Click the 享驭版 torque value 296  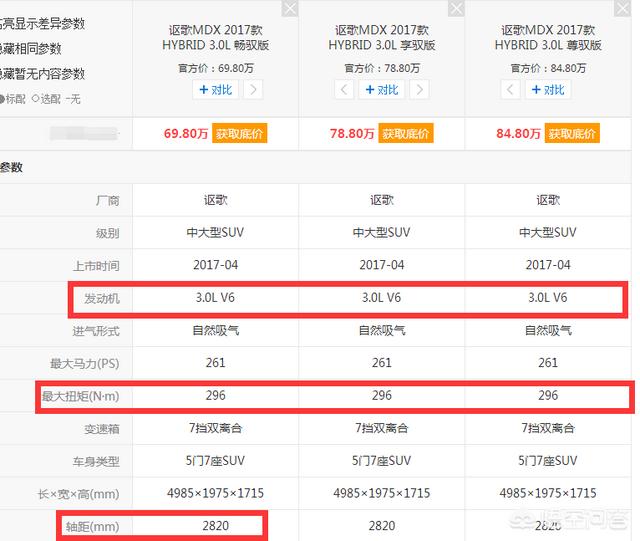pyautogui.click(x=382, y=395)
